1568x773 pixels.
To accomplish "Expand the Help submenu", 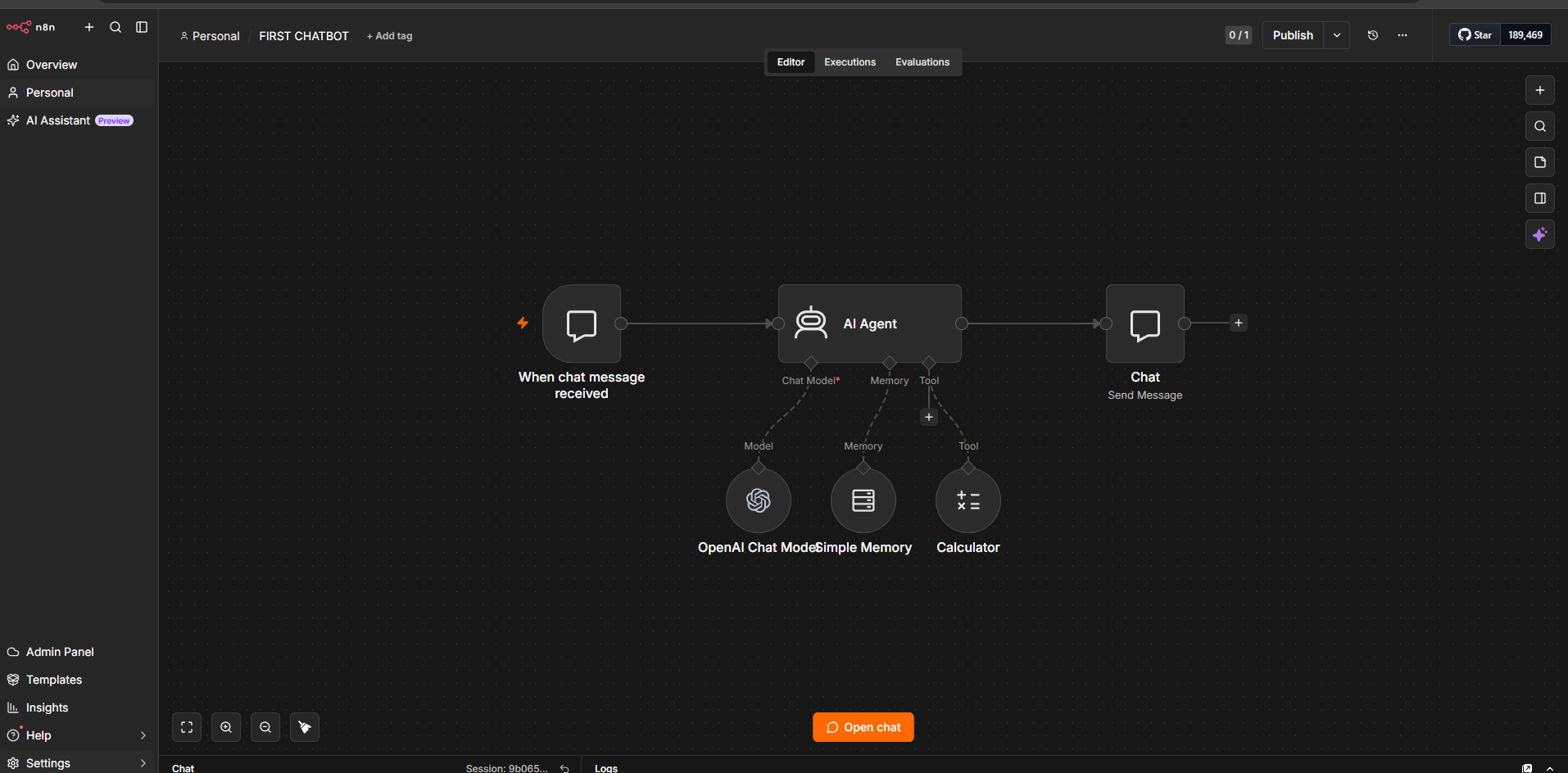I will tap(143, 735).
